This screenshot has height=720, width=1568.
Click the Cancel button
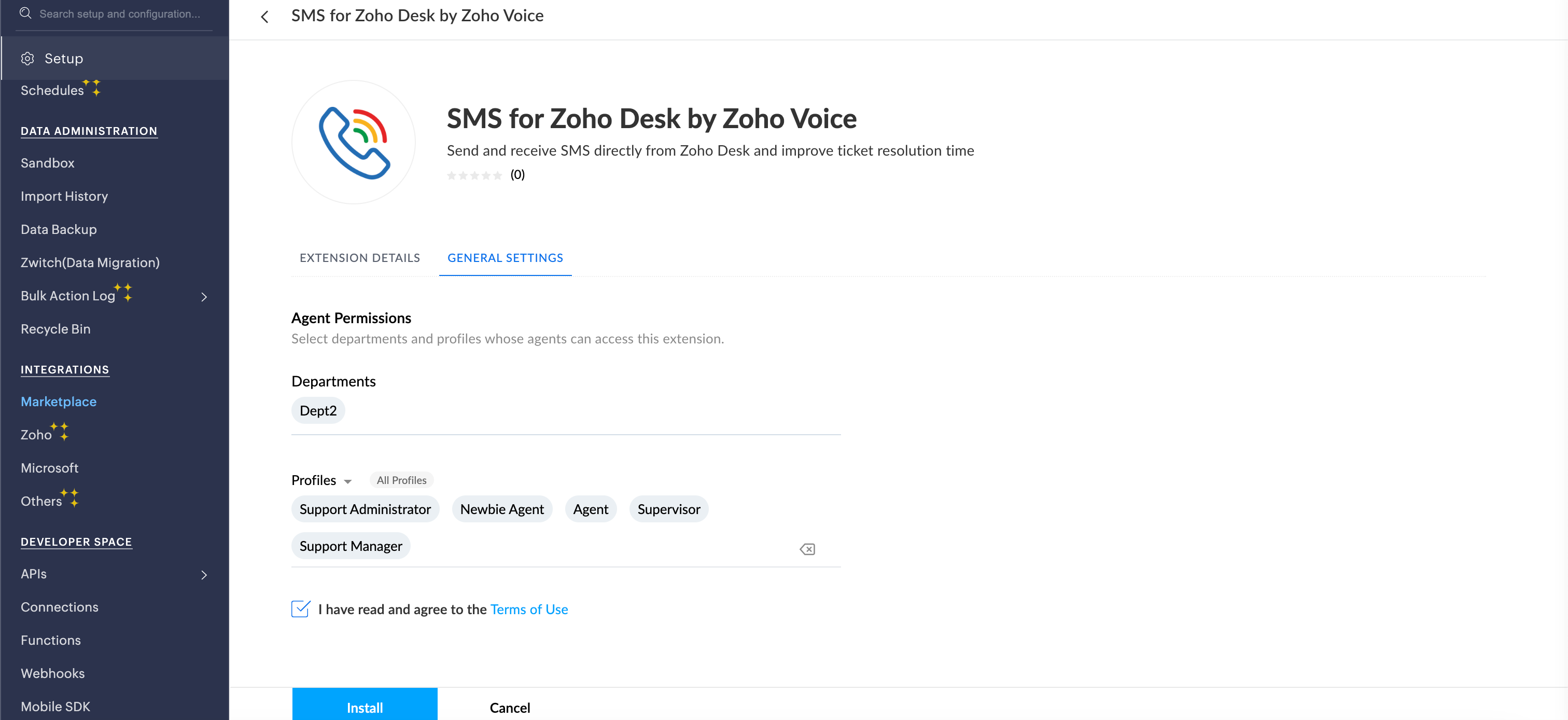pyautogui.click(x=510, y=707)
